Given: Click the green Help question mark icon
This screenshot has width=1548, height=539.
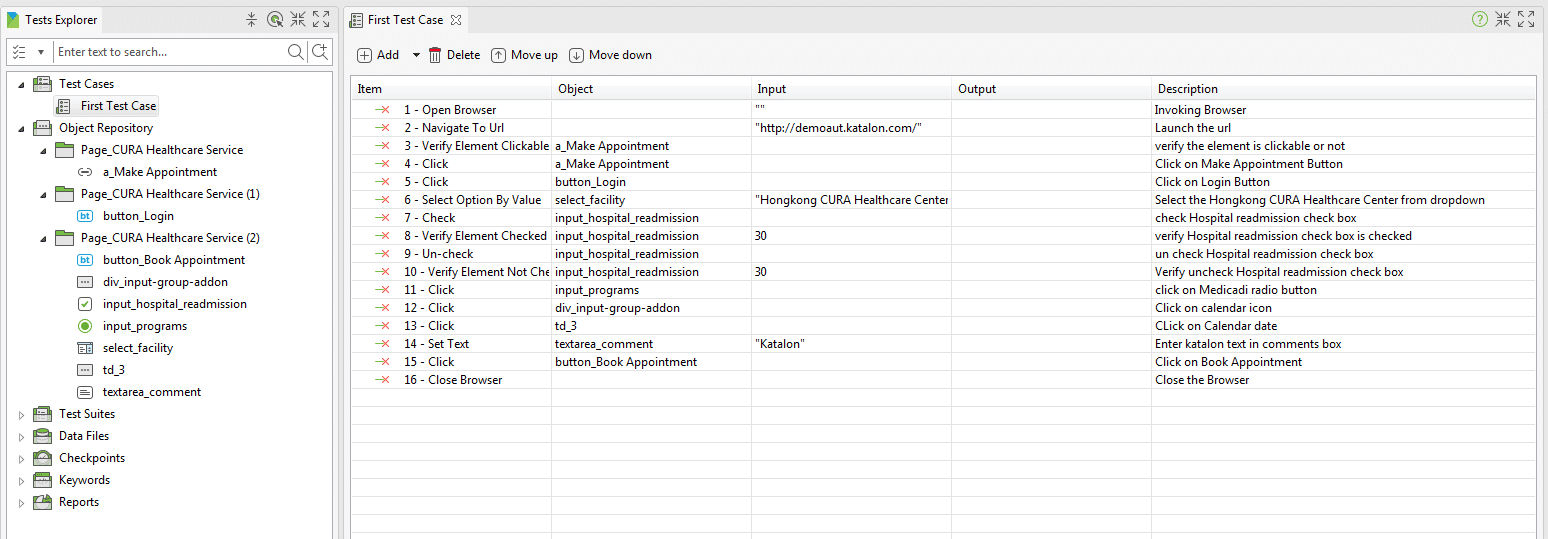Looking at the screenshot, I should click(1479, 19).
